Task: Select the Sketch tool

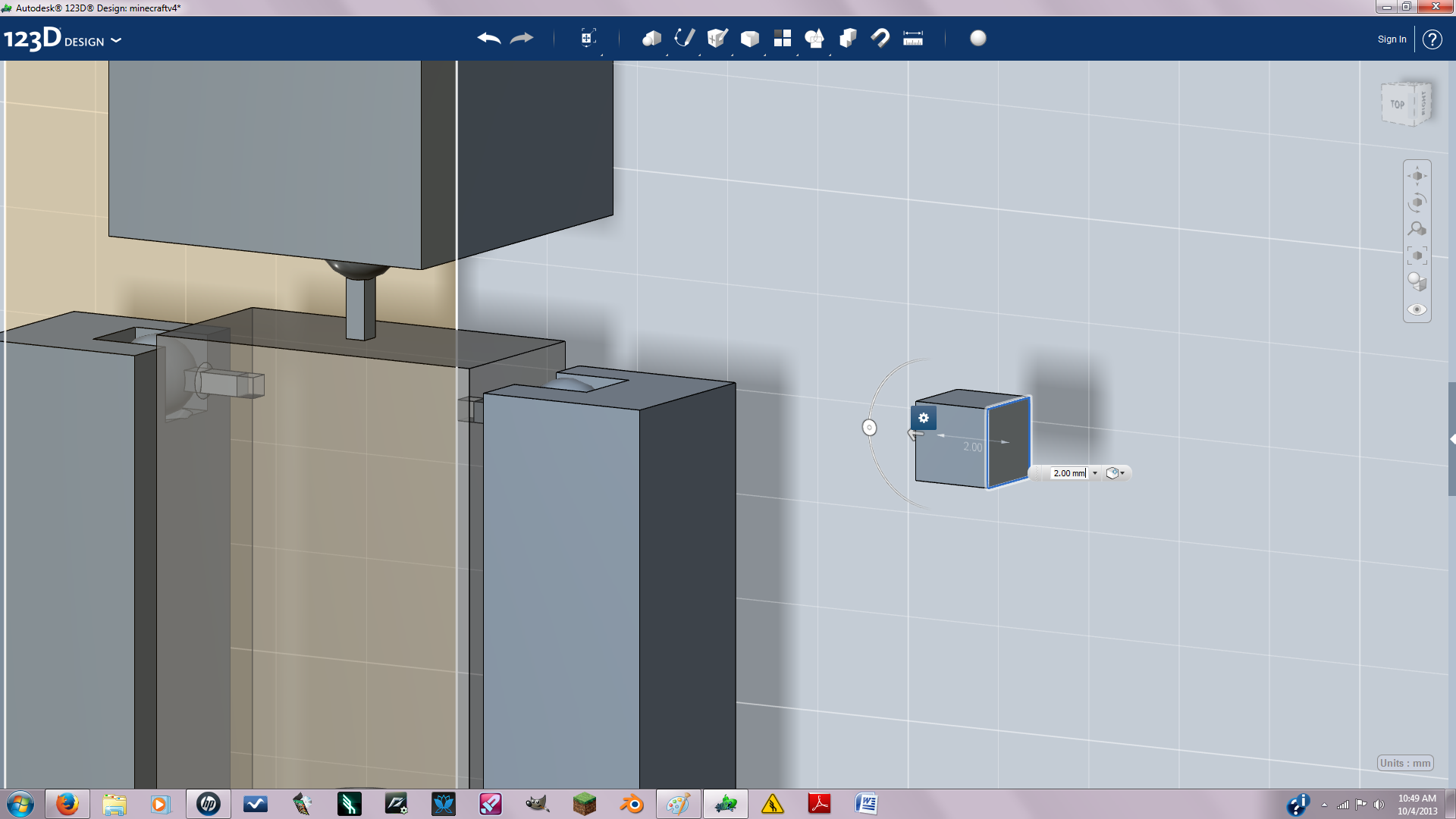Action: (x=684, y=38)
